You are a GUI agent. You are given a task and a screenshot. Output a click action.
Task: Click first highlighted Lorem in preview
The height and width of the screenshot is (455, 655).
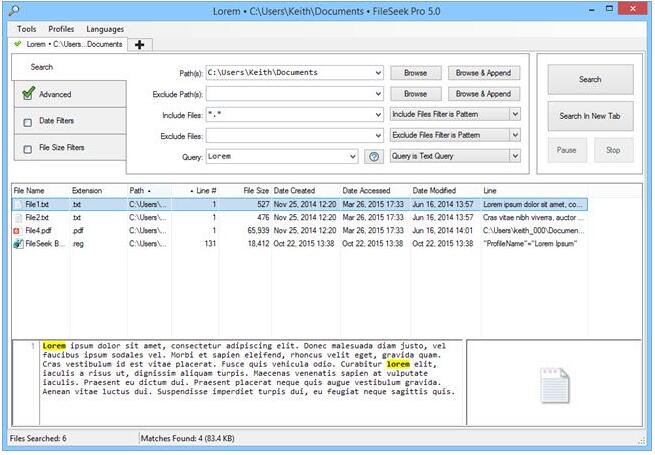pos(54,346)
